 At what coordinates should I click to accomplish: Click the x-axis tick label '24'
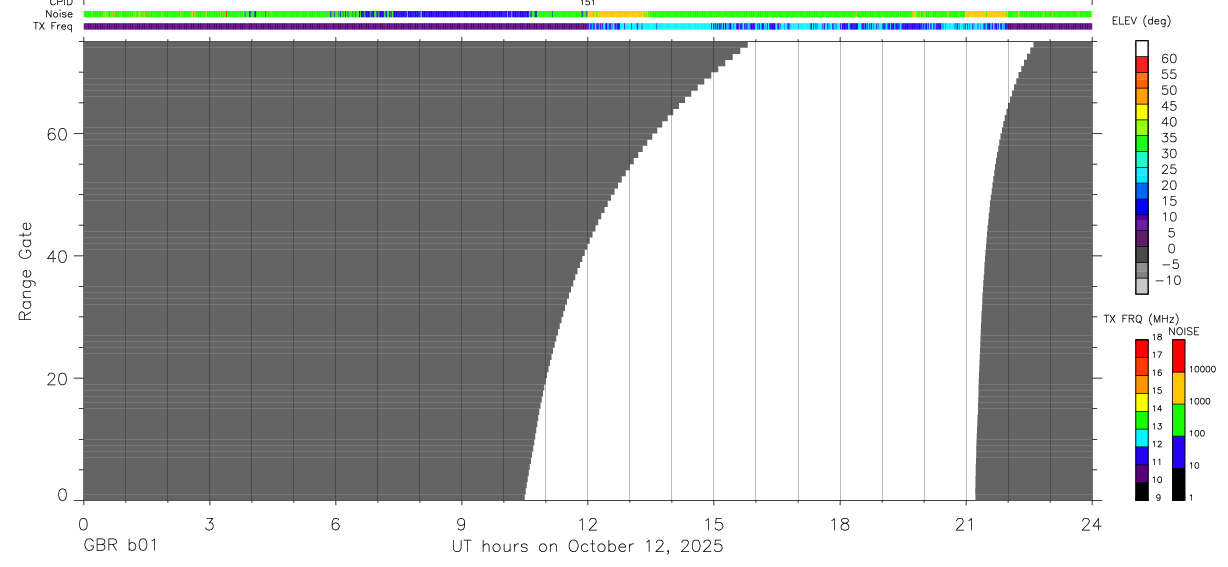pos(1092,524)
